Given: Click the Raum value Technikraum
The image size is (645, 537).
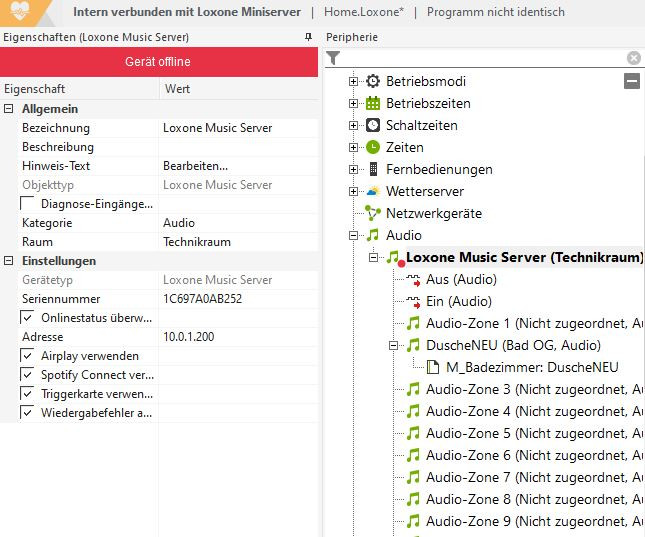Looking at the screenshot, I should [x=239, y=242].
